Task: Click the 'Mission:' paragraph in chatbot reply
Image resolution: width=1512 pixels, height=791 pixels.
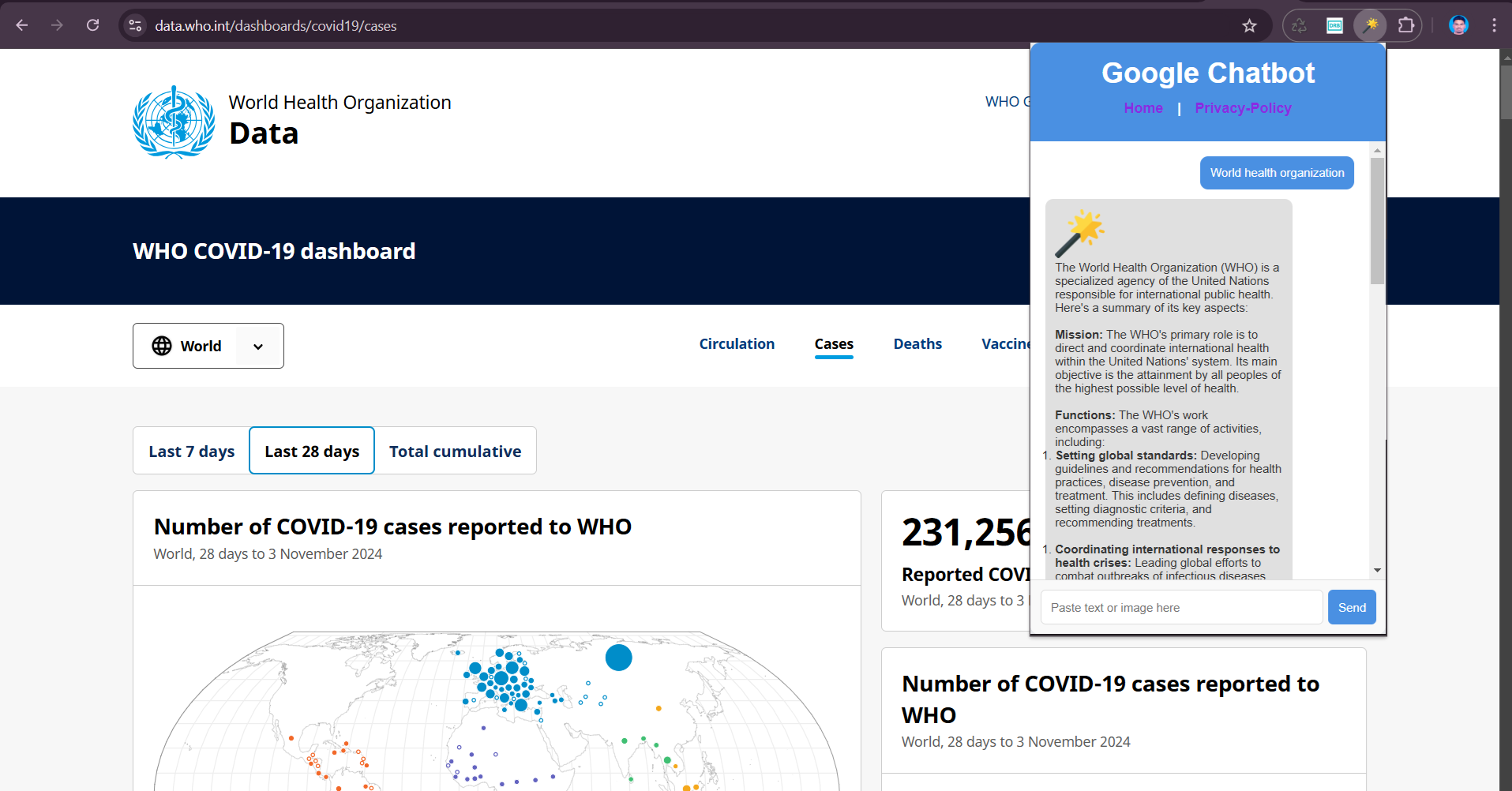Action: click(1168, 362)
